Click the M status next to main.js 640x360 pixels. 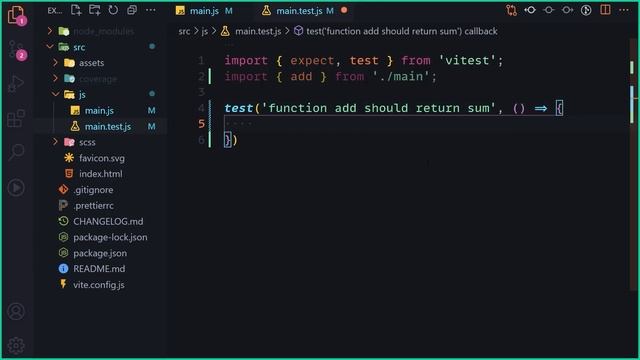click(x=151, y=111)
